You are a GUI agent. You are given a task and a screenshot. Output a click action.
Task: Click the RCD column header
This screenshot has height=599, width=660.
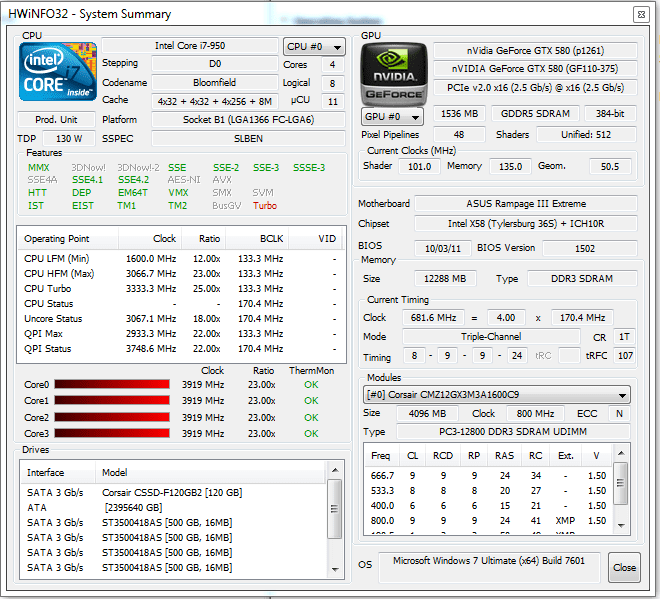click(x=443, y=456)
